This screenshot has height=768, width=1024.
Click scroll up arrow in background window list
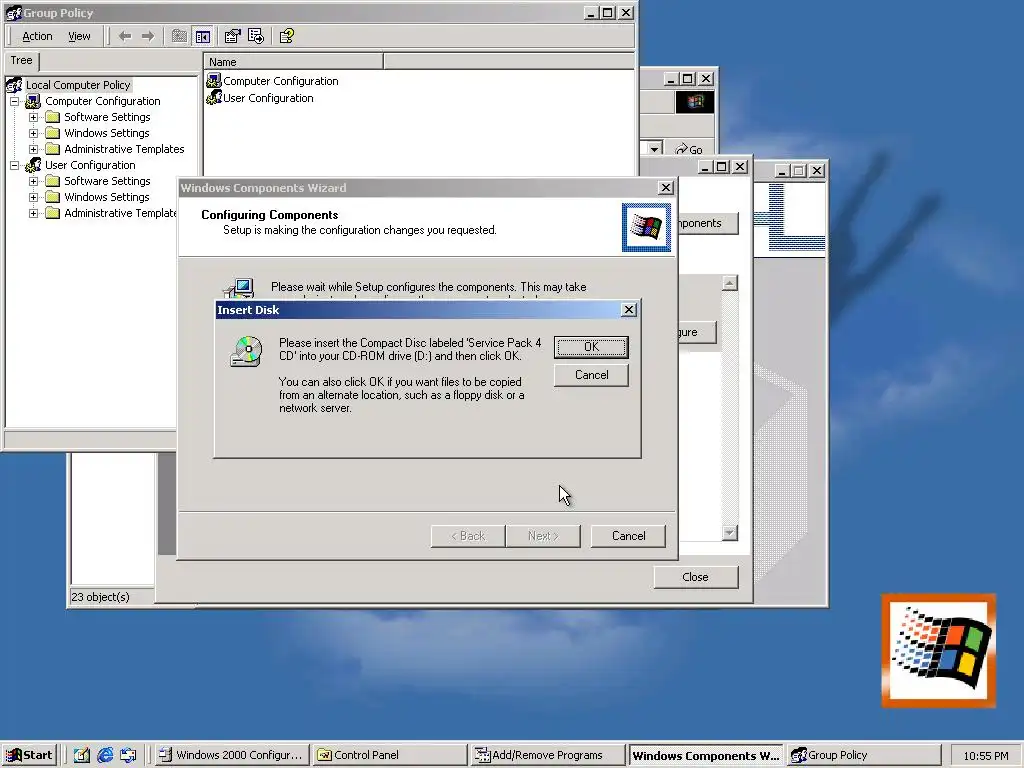pos(729,283)
